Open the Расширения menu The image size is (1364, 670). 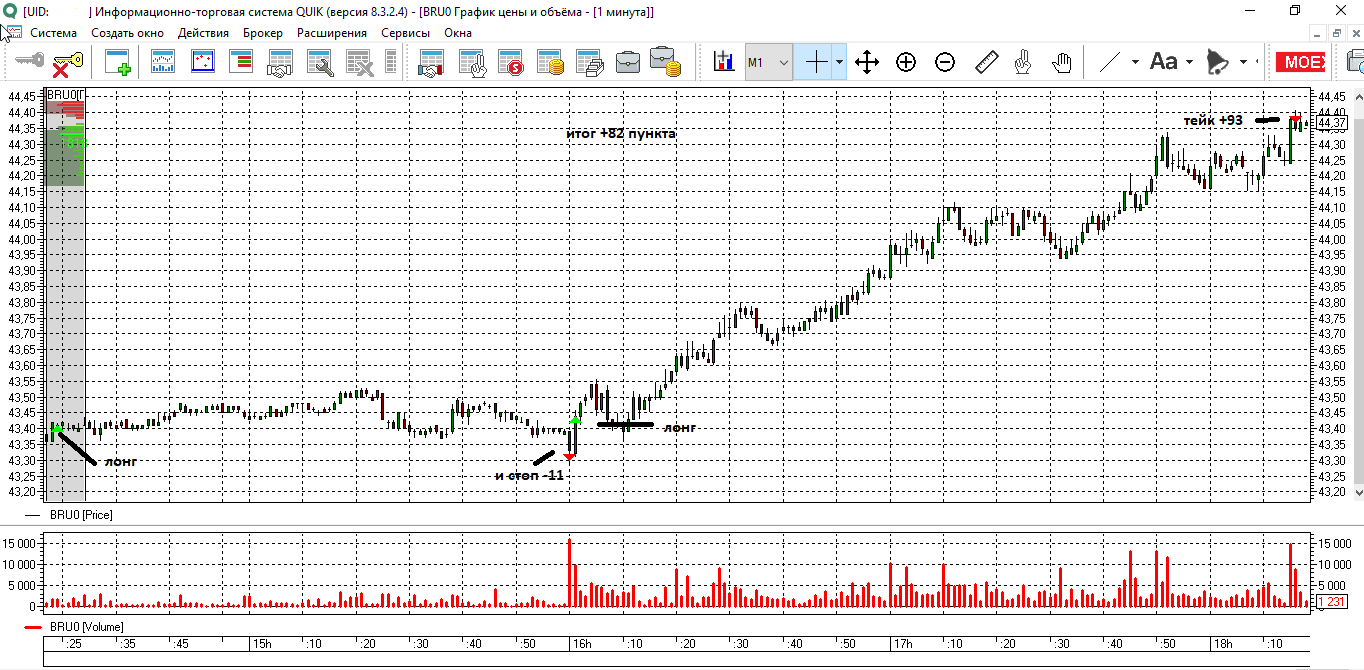332,33
